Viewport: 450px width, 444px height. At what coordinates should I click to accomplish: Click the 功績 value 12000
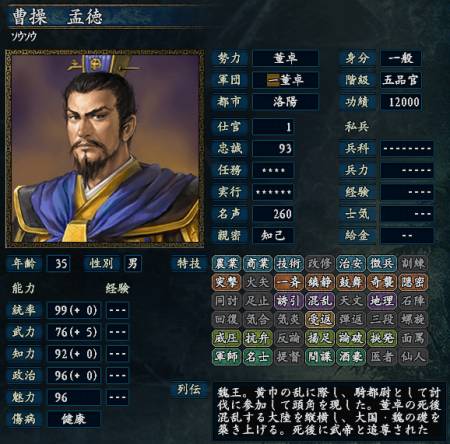(x=401, y=102)
